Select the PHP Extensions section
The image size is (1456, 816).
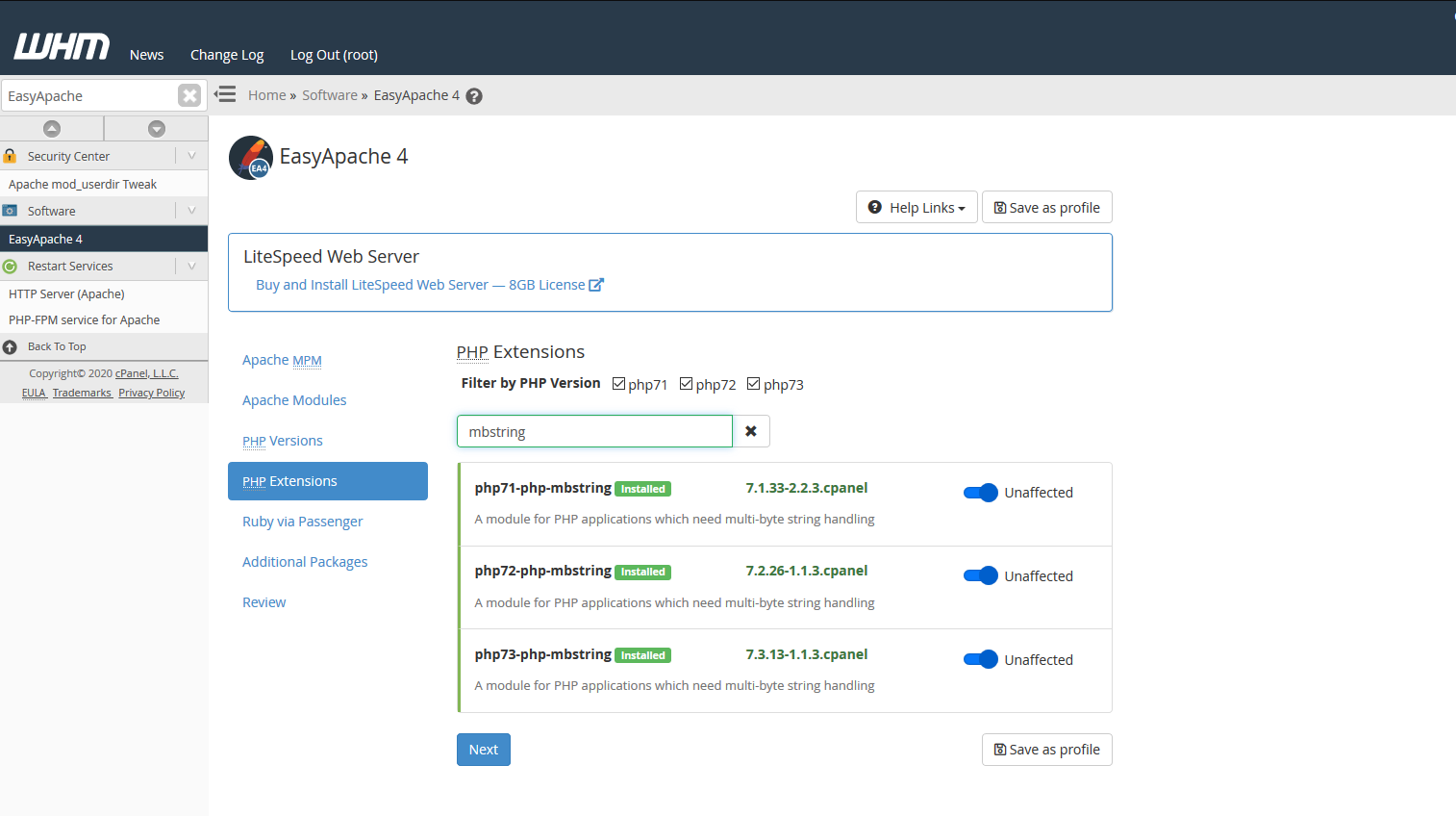click(328, 481)
